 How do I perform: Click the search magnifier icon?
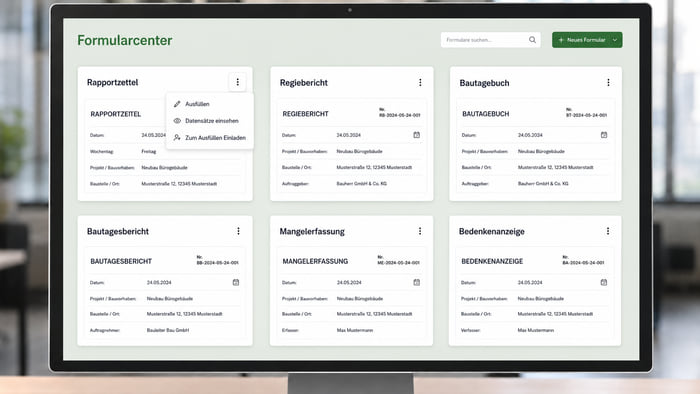click(532, 40)
